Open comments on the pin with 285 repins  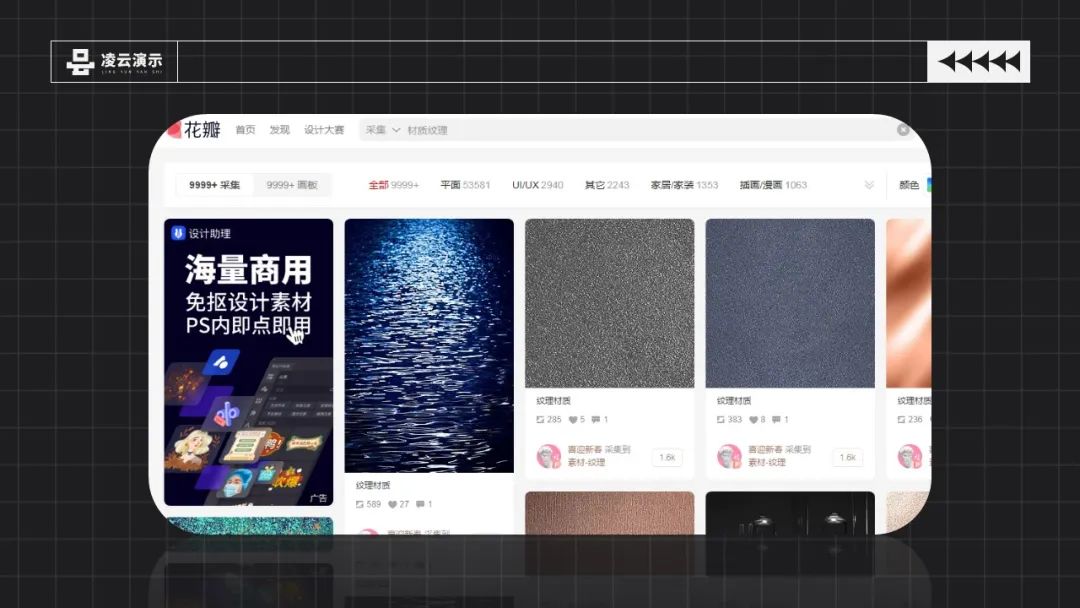coord(596,419)
